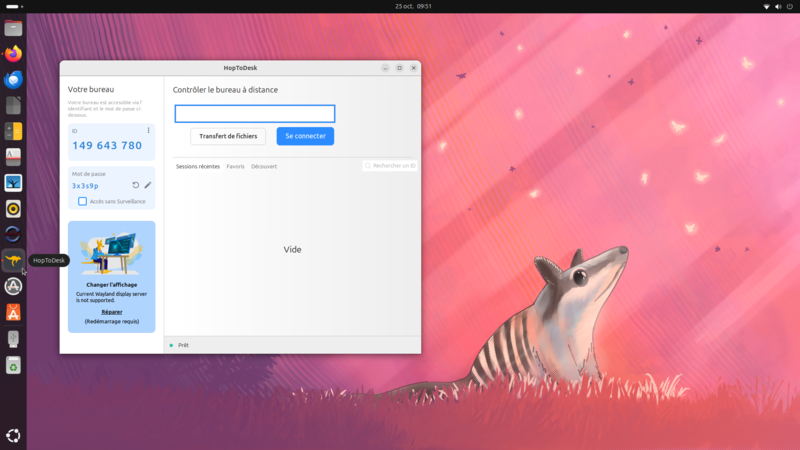The image size is (800, 450).
Task: Maximize the HopToDesk window
Action: click(399, 68)
